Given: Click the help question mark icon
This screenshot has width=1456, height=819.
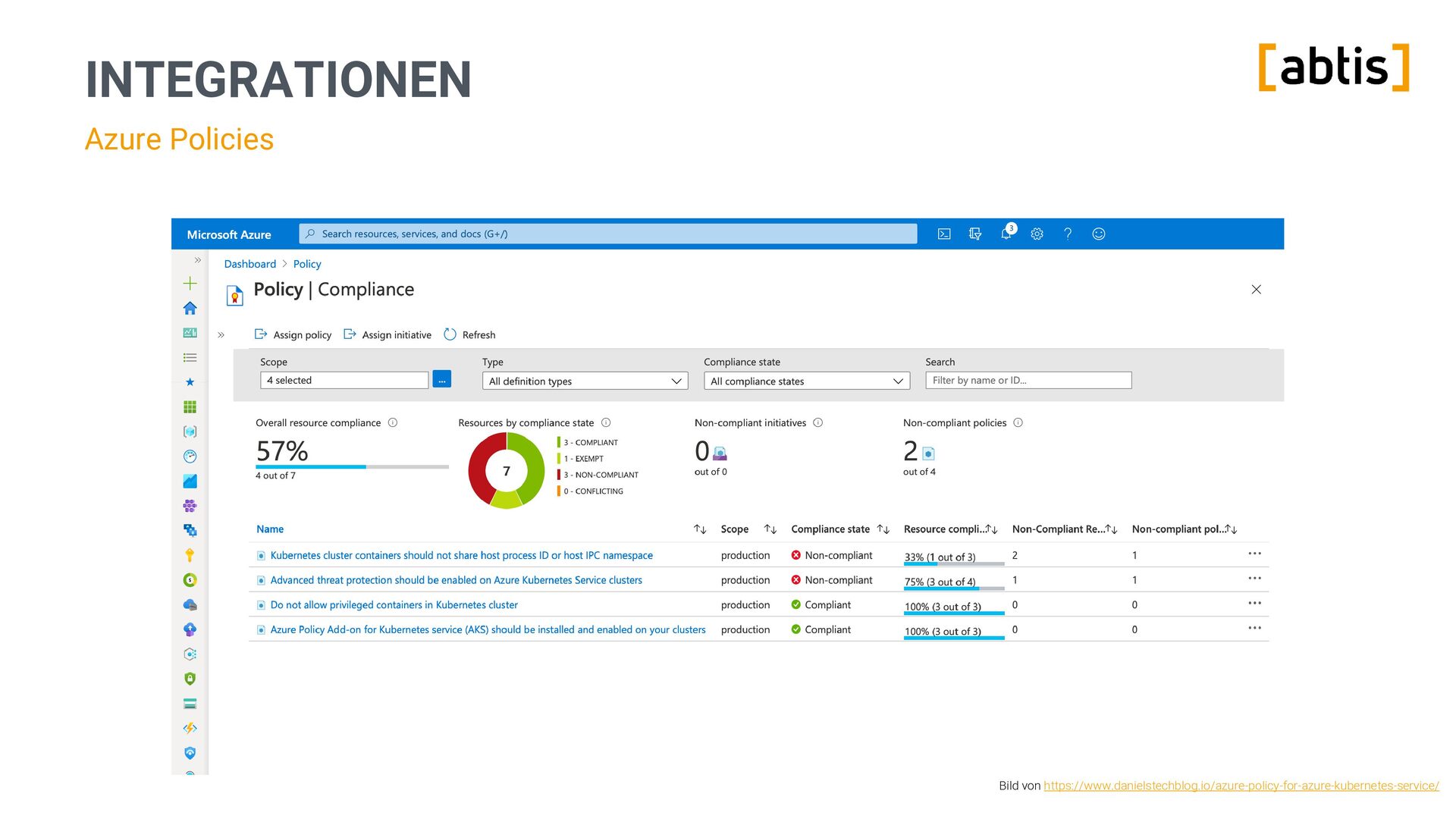Looking at the screenshot, I should [1068, 234].
